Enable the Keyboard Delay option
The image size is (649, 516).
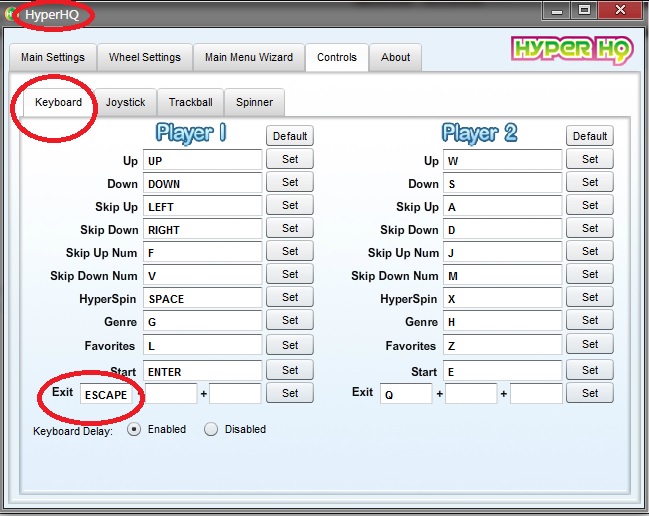click(x=134, y=430)
